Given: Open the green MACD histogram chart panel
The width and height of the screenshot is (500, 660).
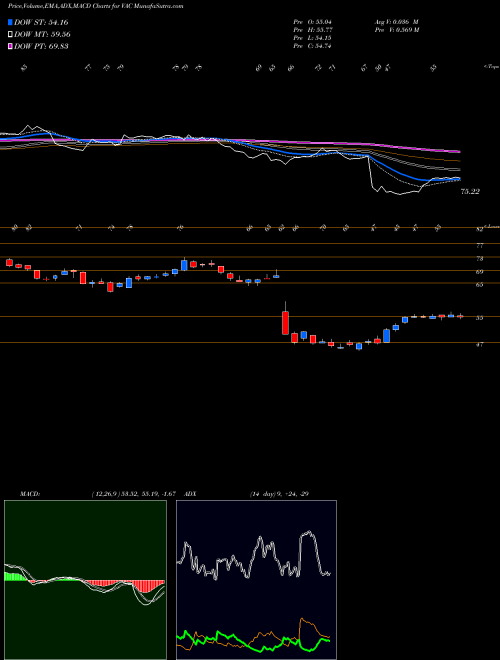Looking at the screenshot, I should [85, 580].
